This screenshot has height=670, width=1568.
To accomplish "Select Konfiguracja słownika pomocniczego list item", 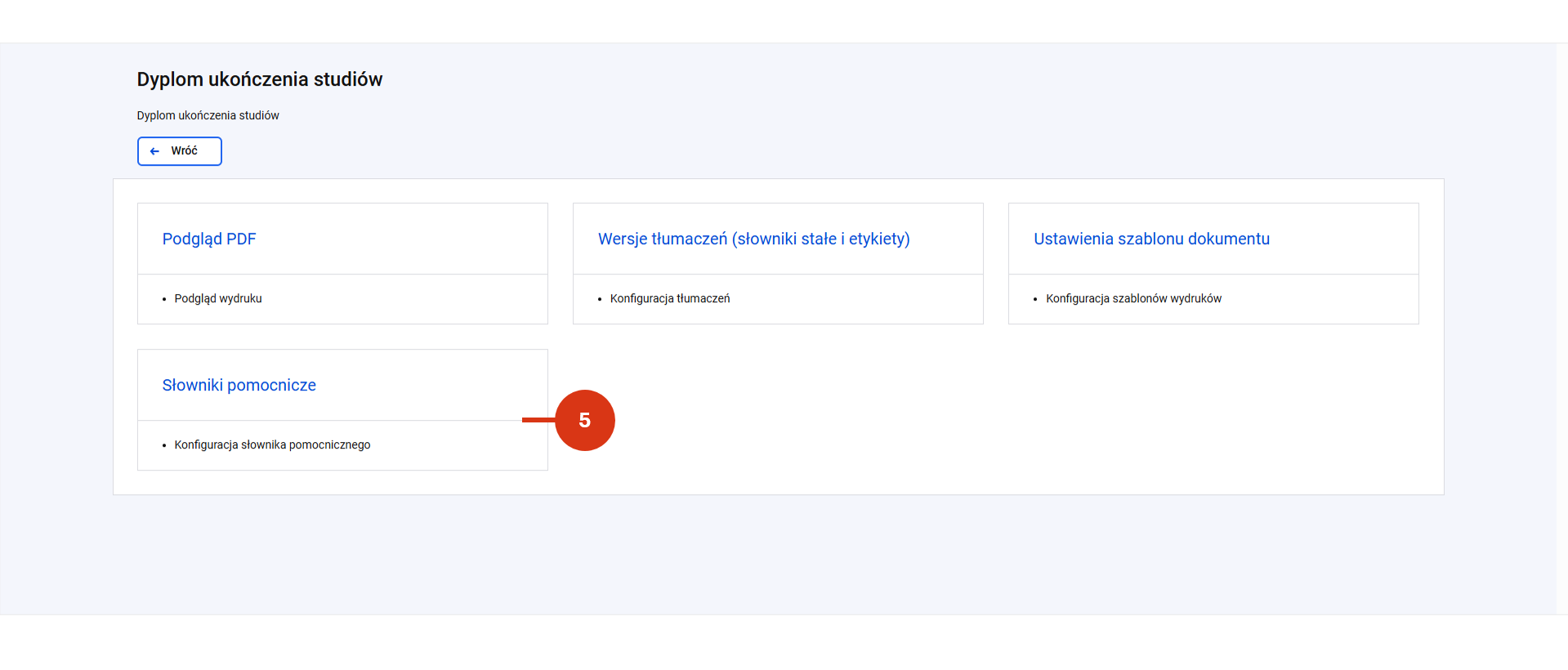I will pyautogui.click(x=272, y=444).
